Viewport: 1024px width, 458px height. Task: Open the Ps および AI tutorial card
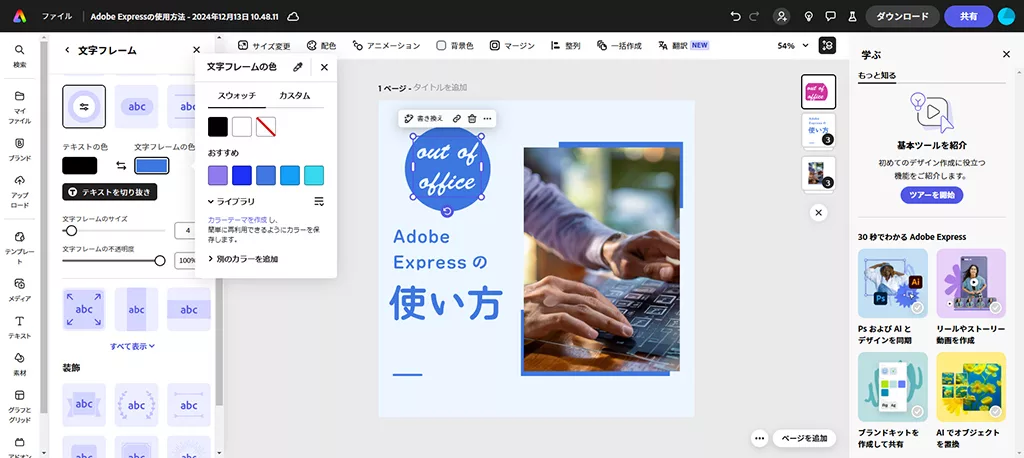[x=893, y=297]
